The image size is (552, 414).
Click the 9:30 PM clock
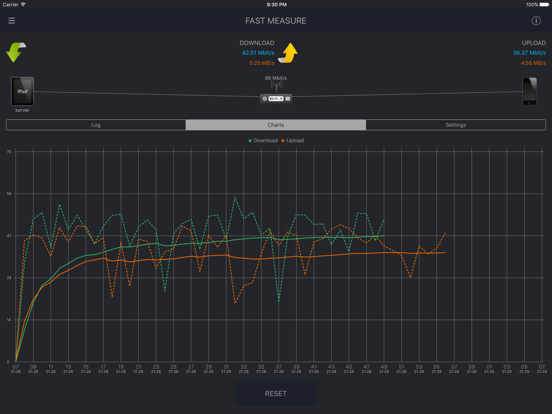coord(277,5)
